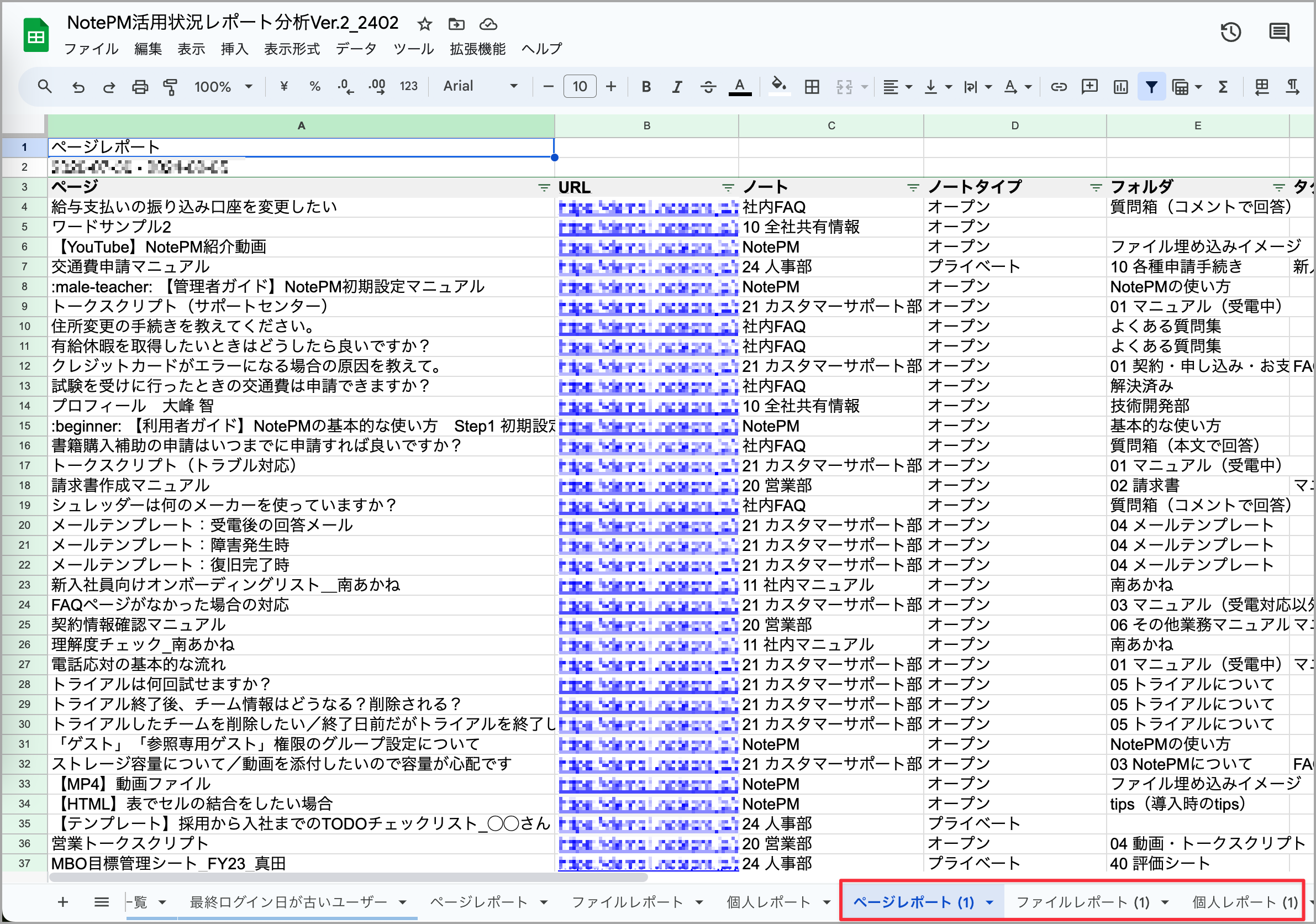The width and height of the screenshot is (1316, 924).
Task: Open ページレポート (1) tab menu arrow
Action: point(989,902)
